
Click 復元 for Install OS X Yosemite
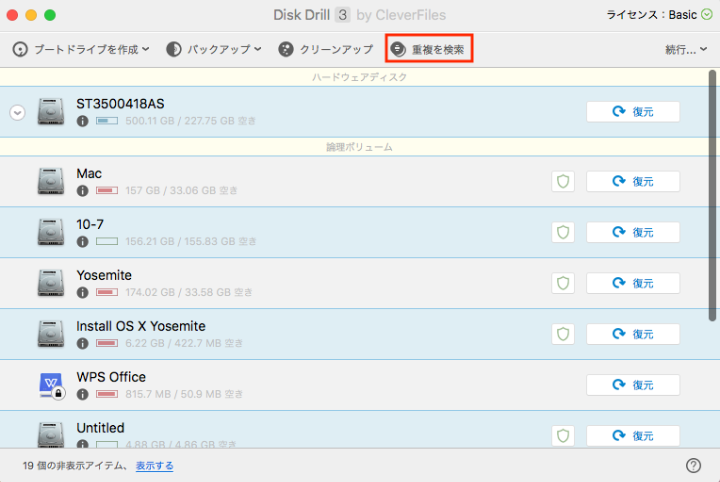(x=633, y=334)
